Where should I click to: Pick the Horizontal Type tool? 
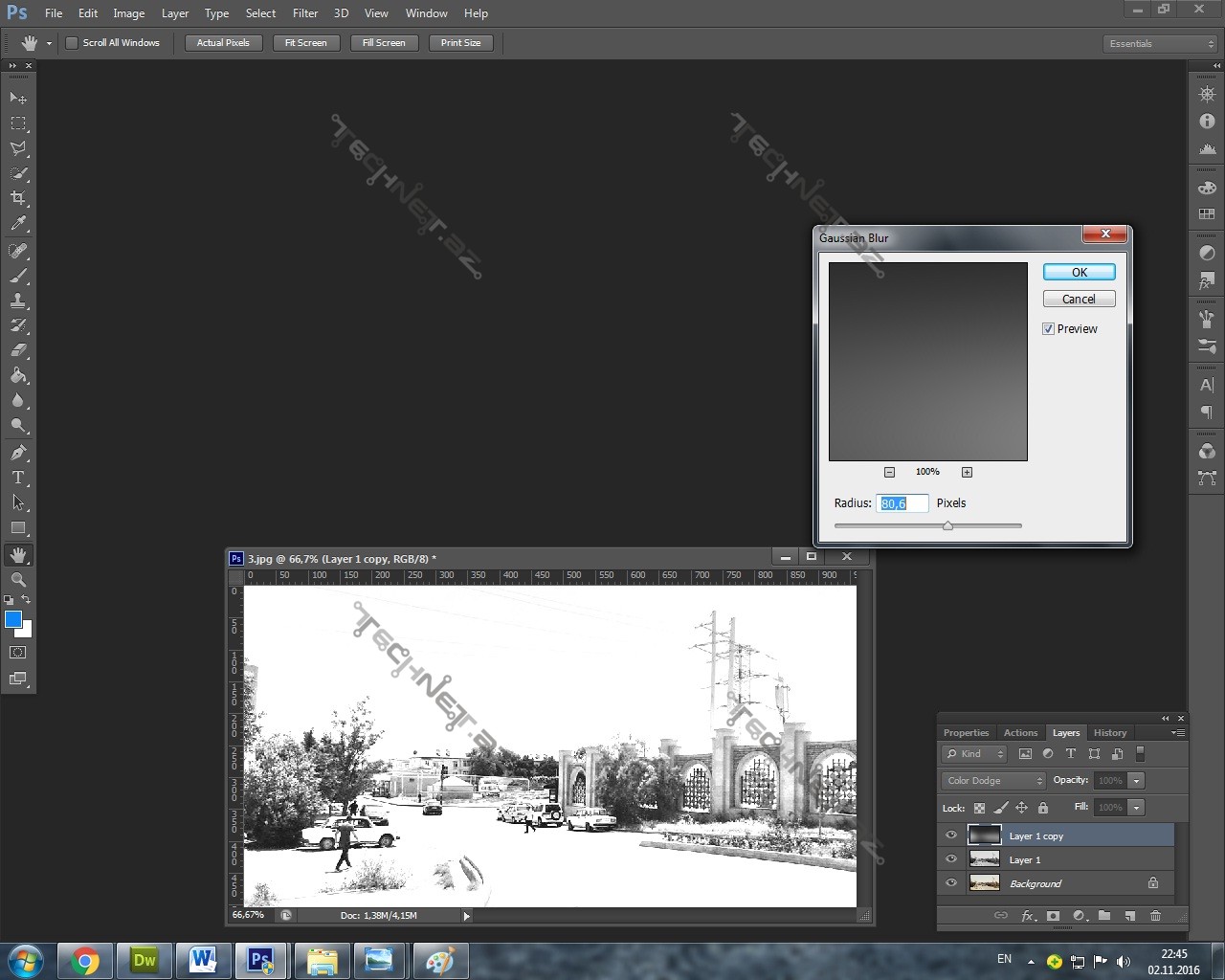point(18,478)
